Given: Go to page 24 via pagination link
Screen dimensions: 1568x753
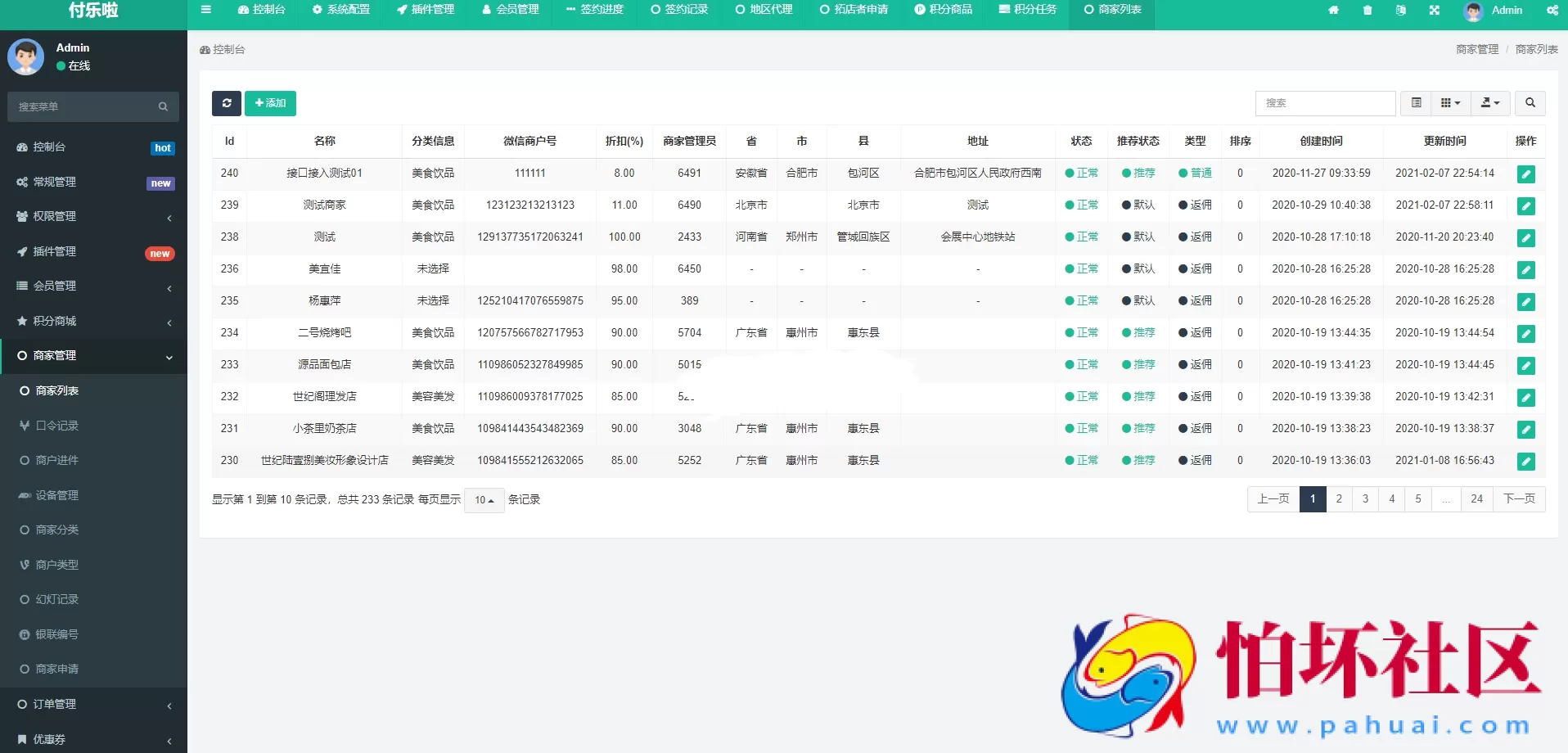Looking at the screenshot, I should click(x=1478, y=498).
